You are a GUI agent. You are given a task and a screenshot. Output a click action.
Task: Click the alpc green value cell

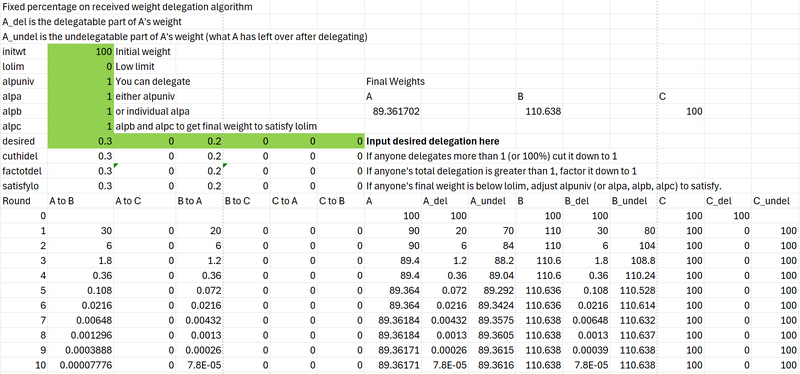pyautogui.click(x=81, y=126)
